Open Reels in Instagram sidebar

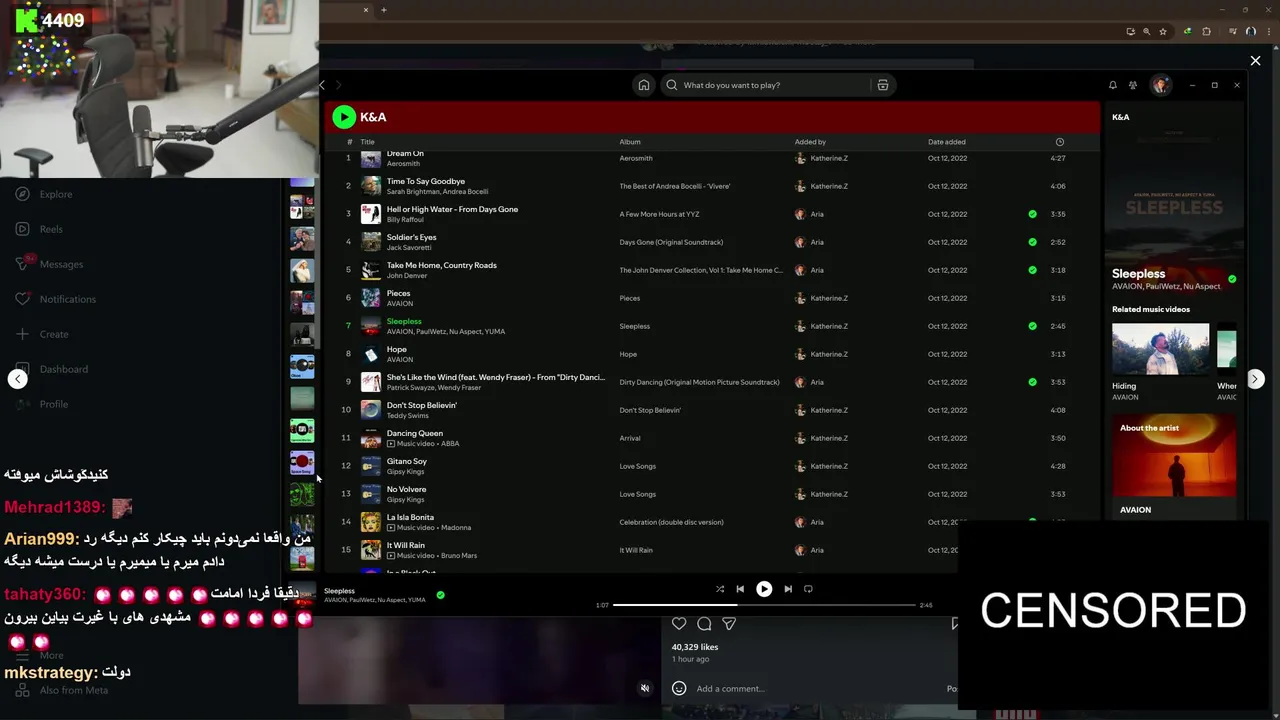point(39,229)
